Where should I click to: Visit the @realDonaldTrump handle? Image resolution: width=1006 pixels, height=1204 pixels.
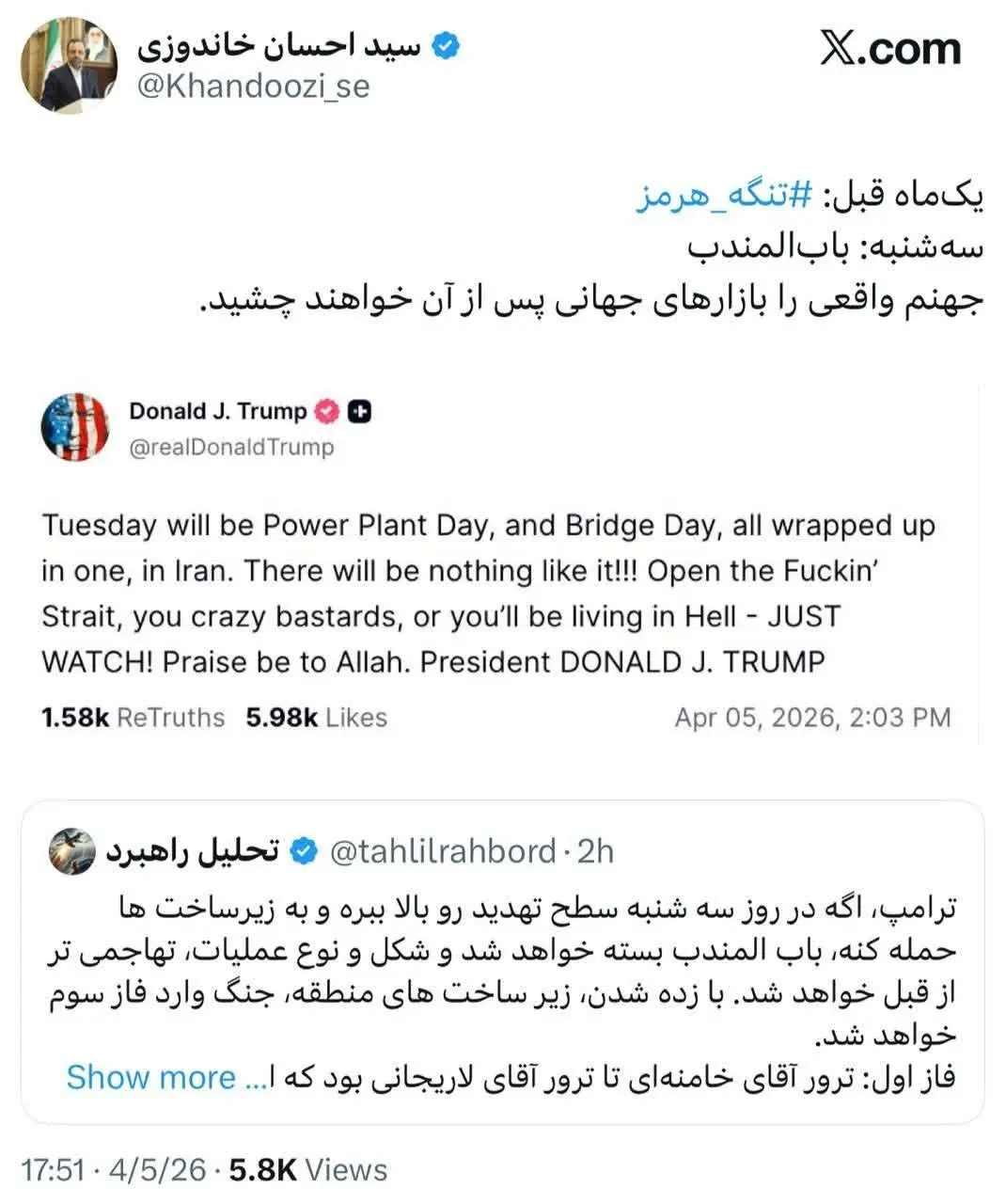pyautogui.click(x=231, y=447)
